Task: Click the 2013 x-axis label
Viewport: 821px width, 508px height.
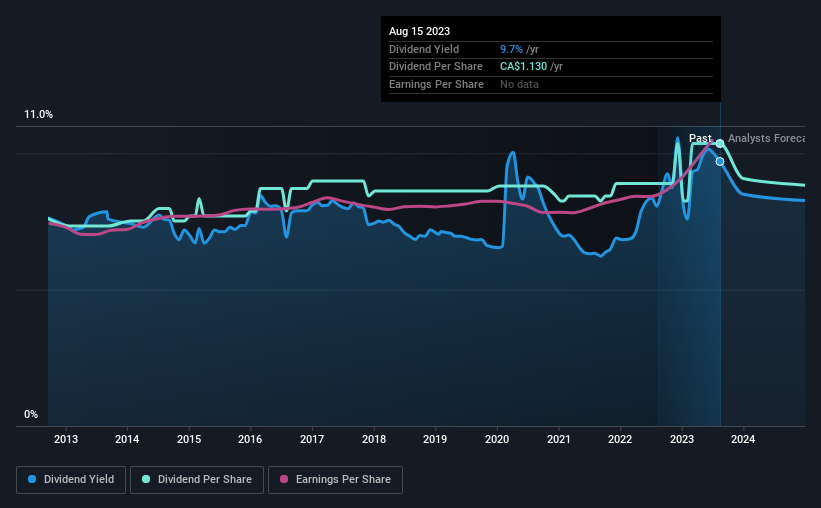Action: 66,439
